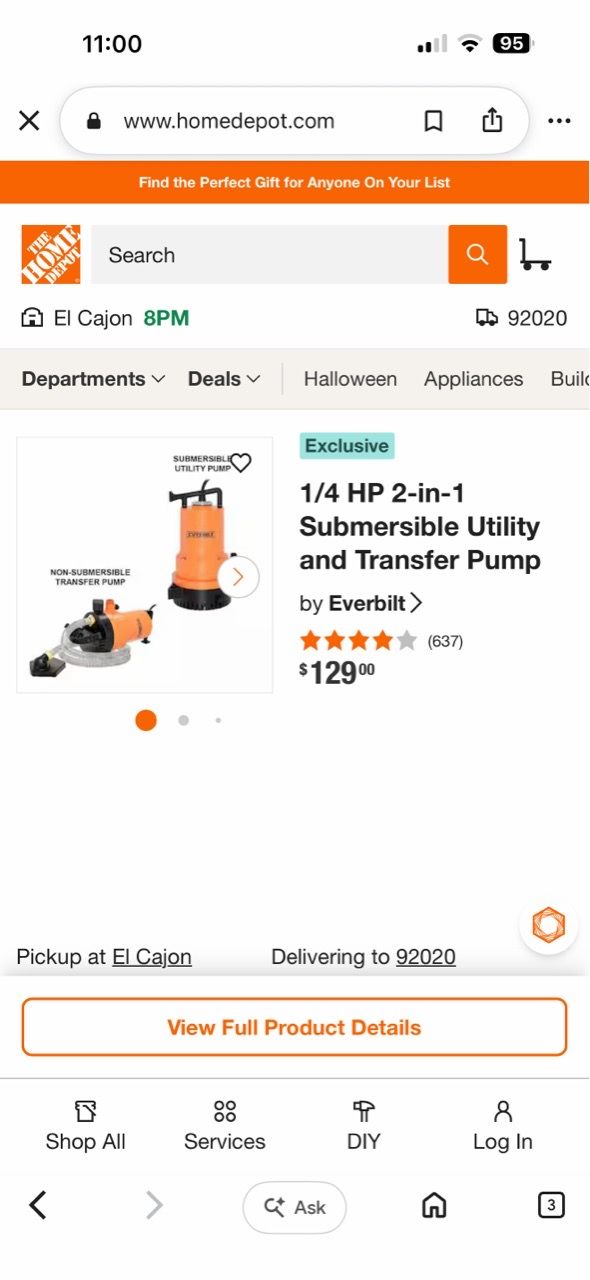Bookmark this page in browser bar
590x1280 pixels.
click(433, 121)
